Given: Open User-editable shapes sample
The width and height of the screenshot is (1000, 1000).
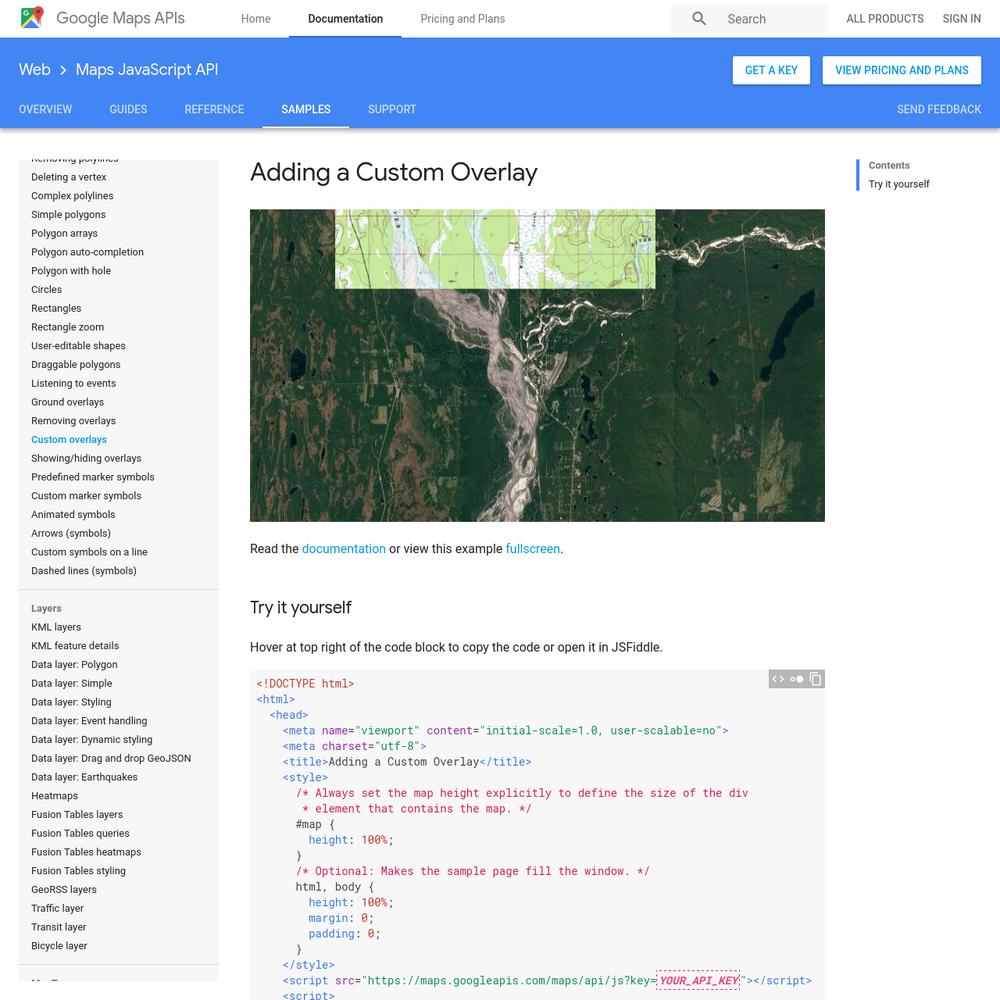Looking at the screenshot, I should (x=78, y=346).
